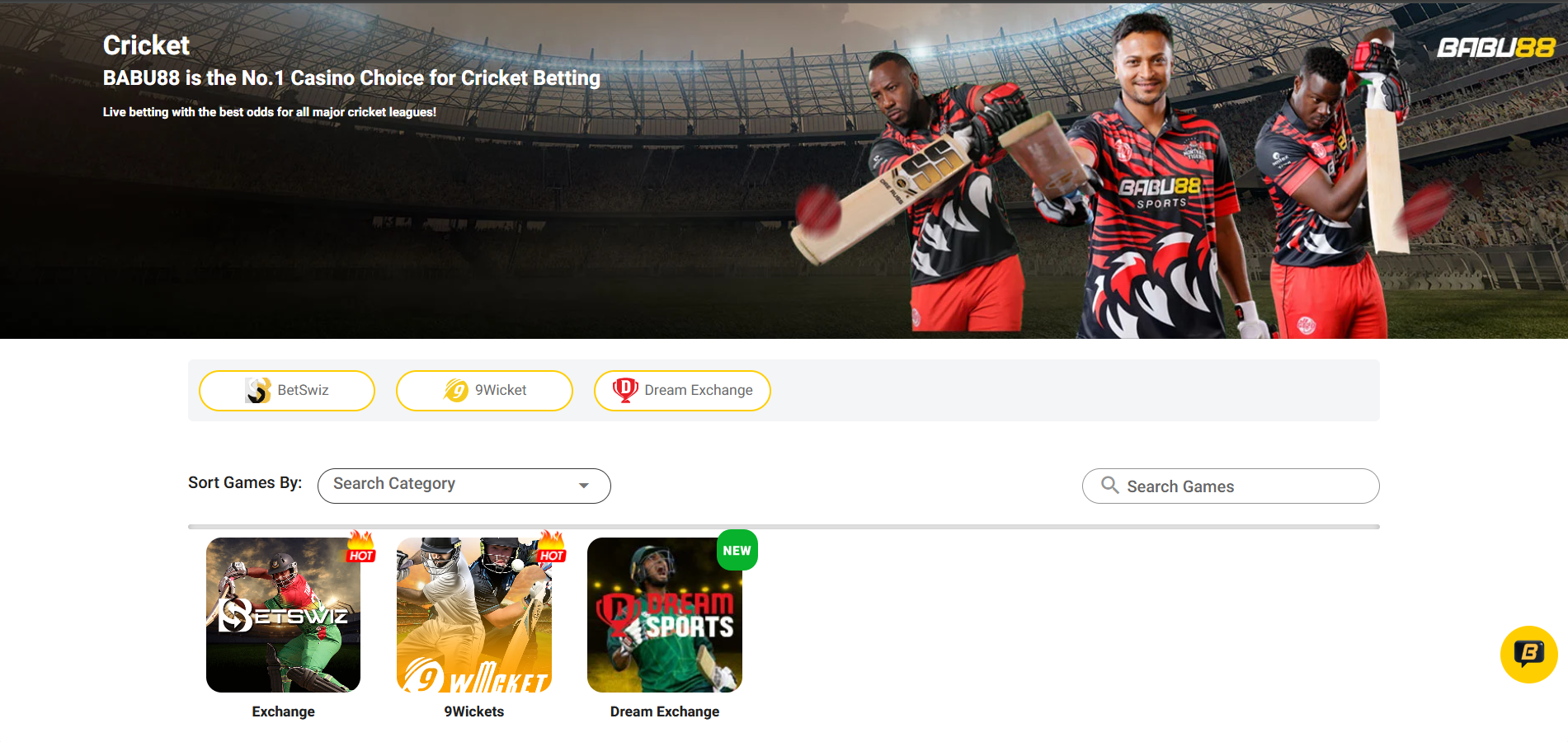Open the Search Category combo box

tap(464, 486)
